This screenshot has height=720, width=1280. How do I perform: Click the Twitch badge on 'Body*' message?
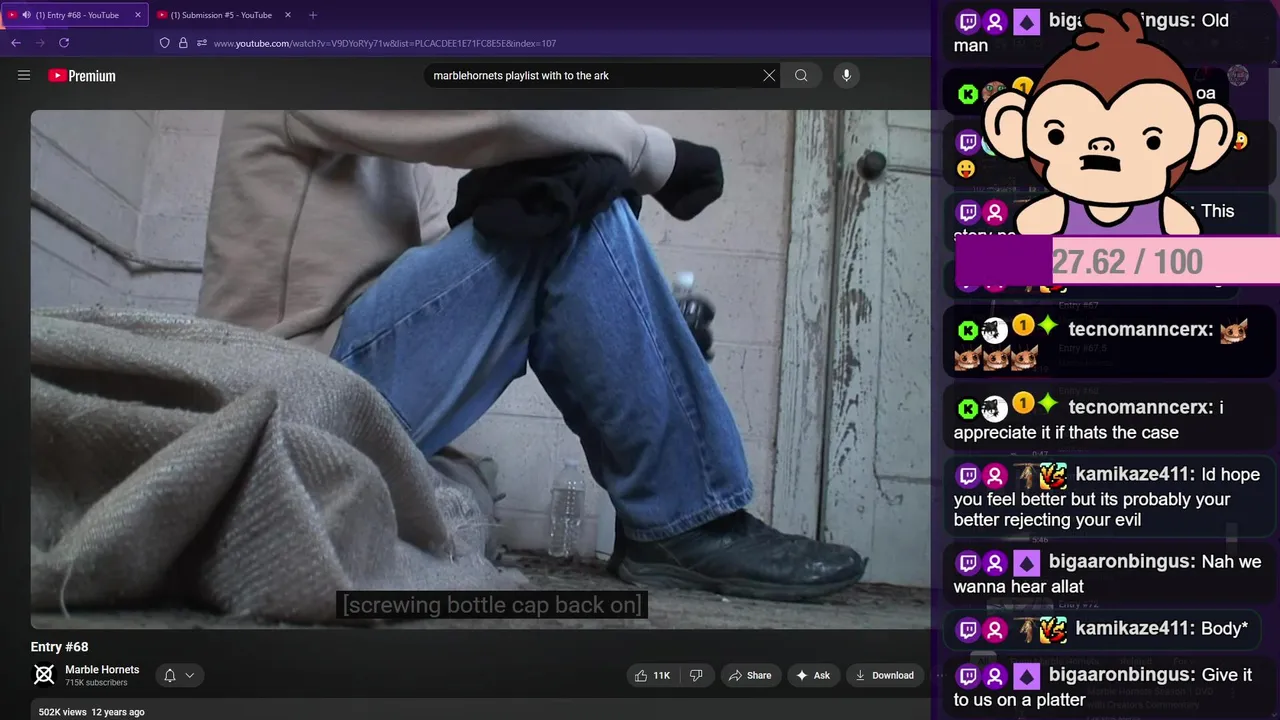tap(968, 629)
